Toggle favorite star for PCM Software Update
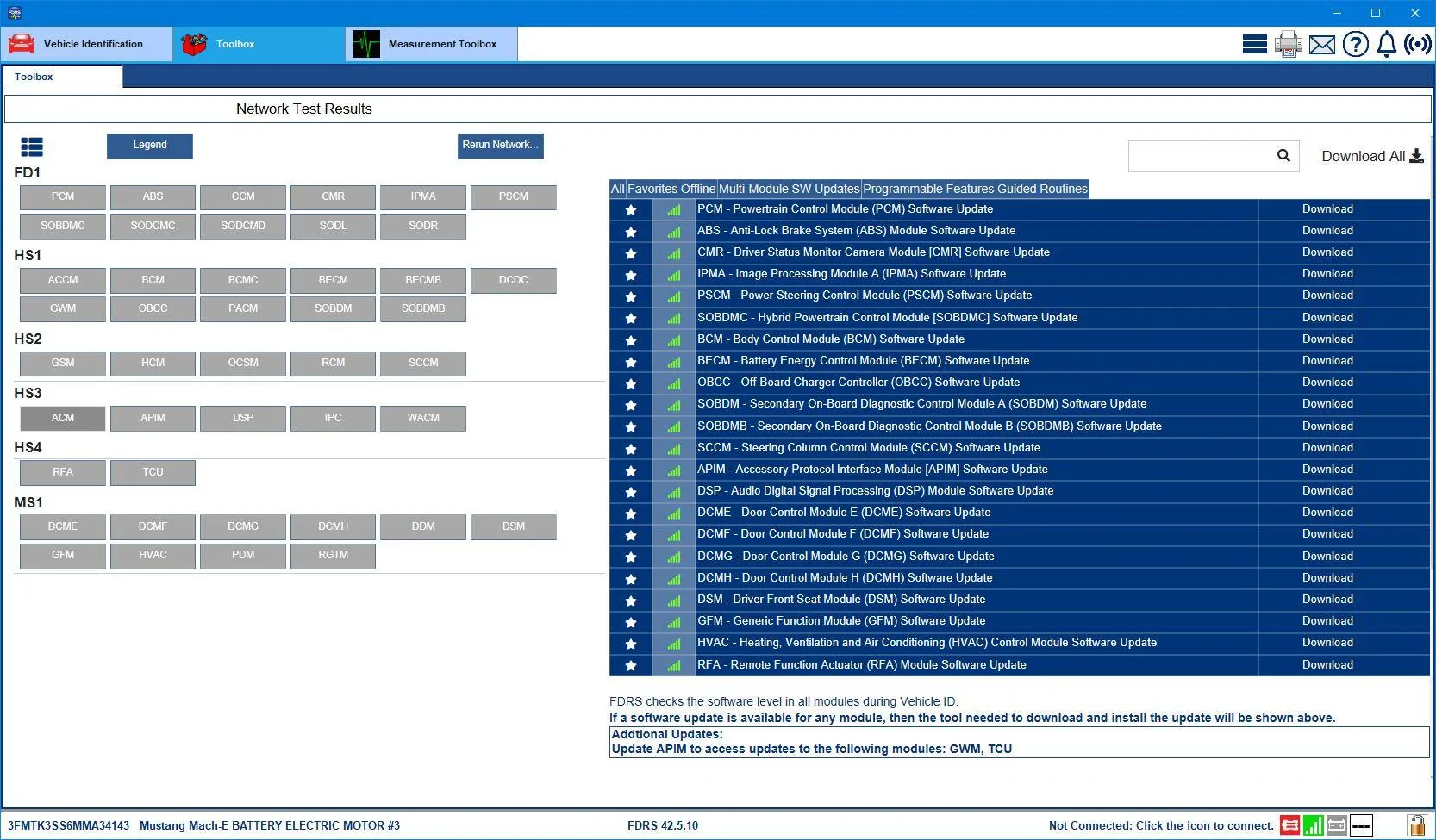 [x=631, y=210]
